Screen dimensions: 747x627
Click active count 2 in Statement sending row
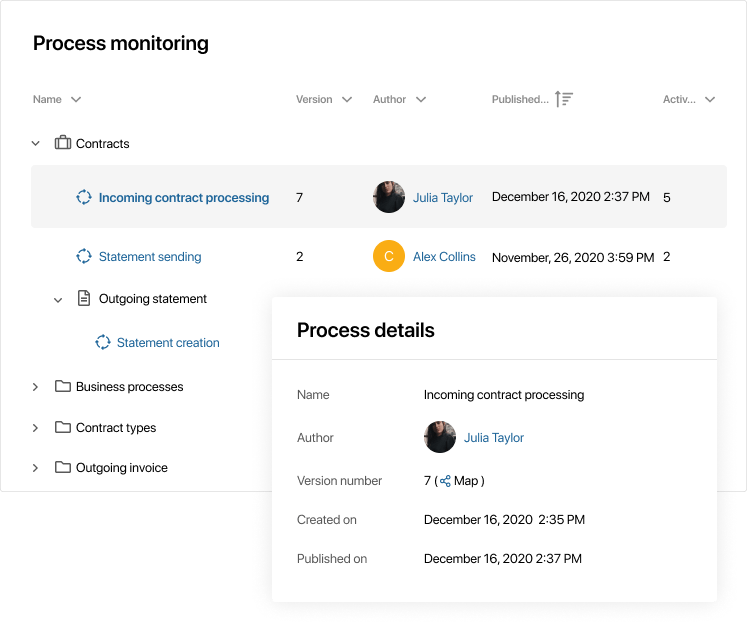pos(666,256)
